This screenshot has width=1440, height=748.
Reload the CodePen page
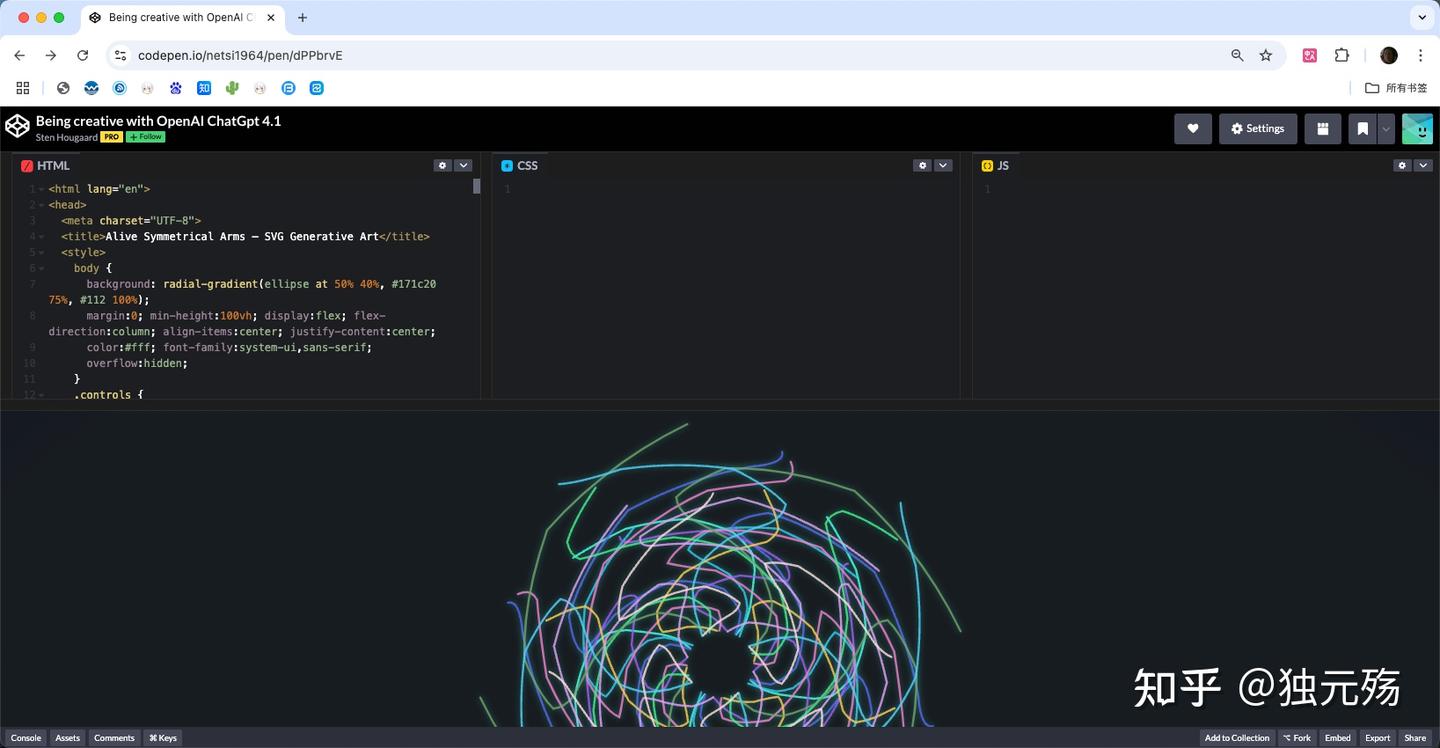(x=83, y=56)
